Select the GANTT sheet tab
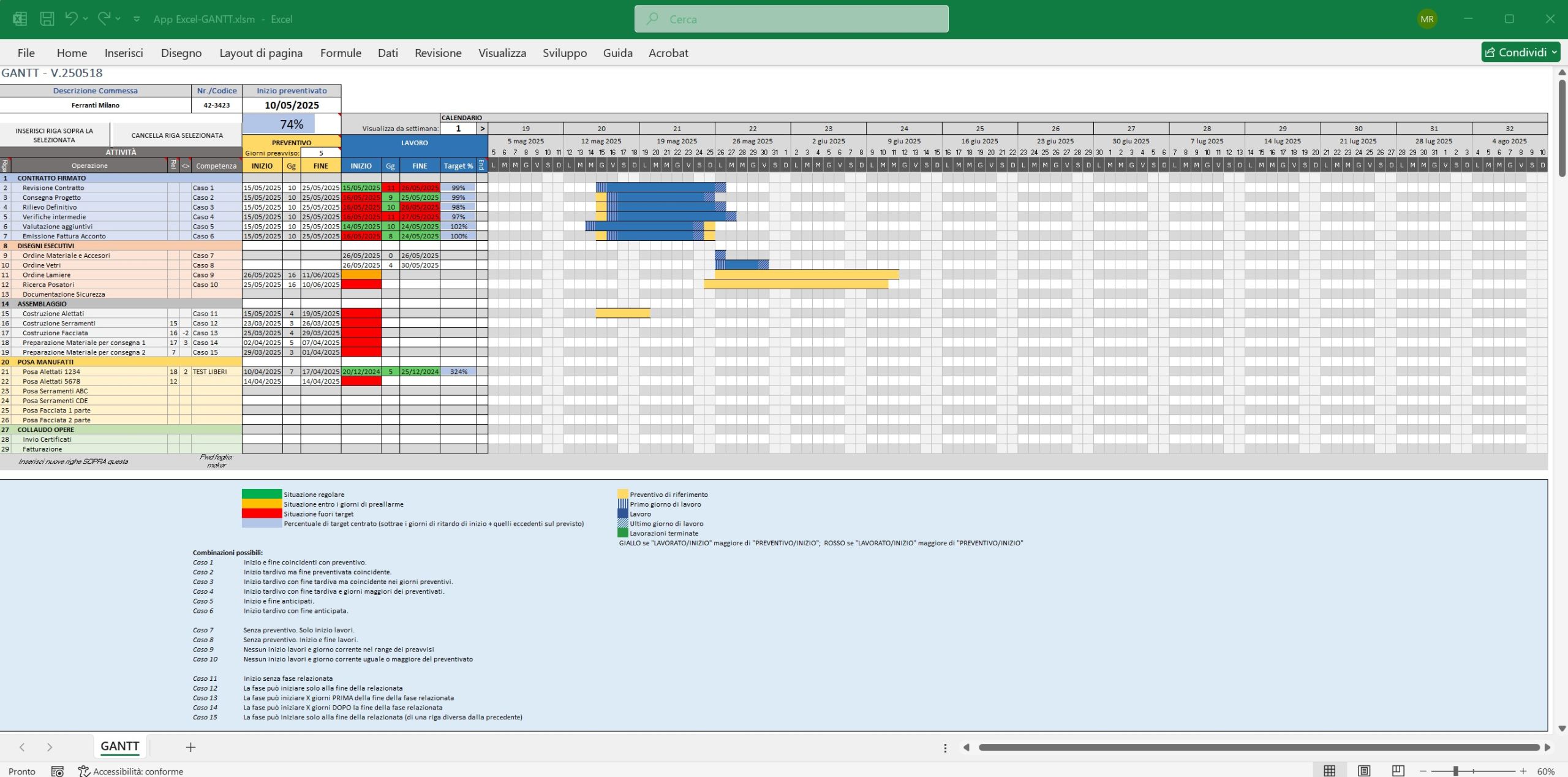 tap(119, 746)
